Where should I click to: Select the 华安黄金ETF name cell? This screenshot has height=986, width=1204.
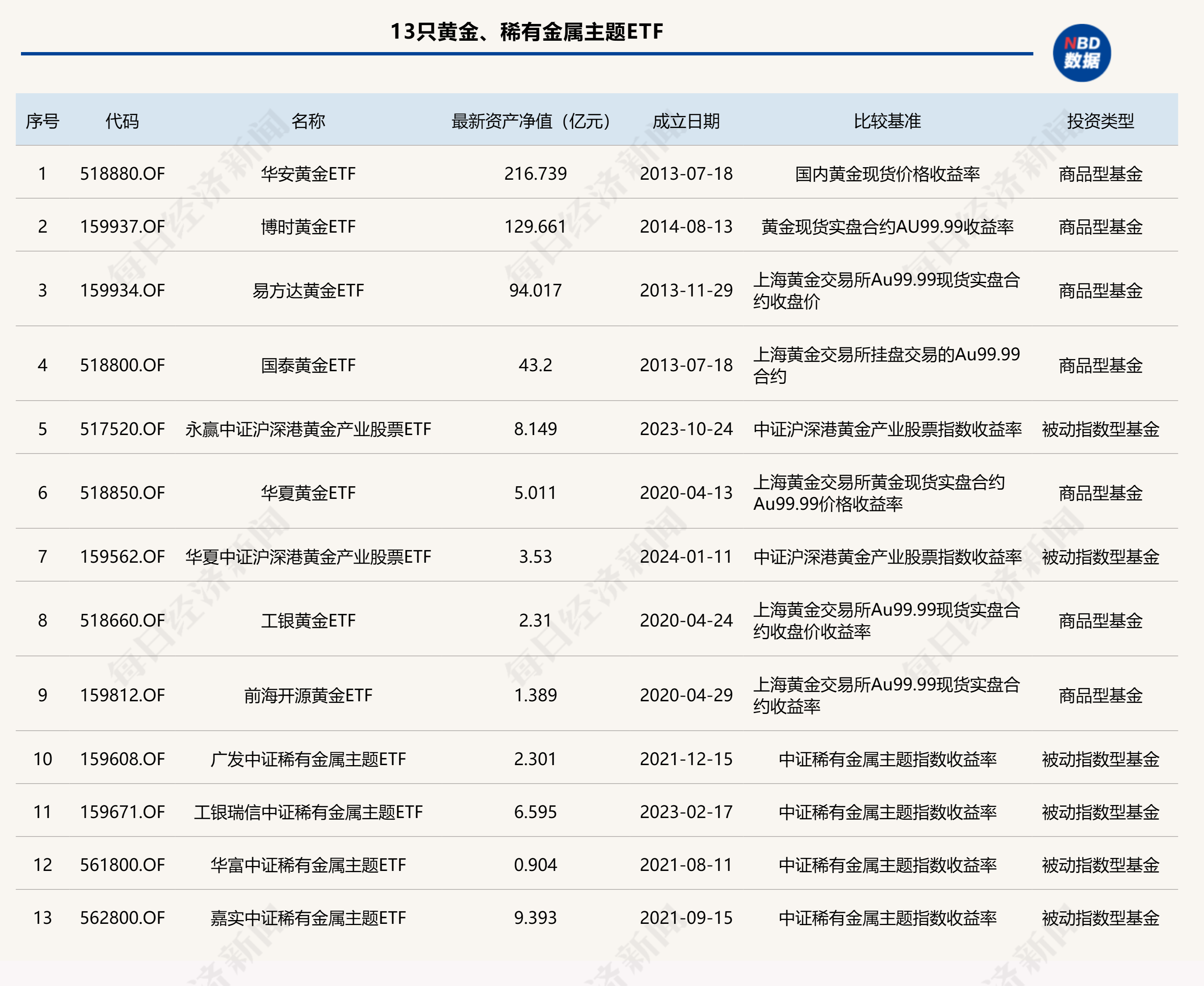click(308, 174)
